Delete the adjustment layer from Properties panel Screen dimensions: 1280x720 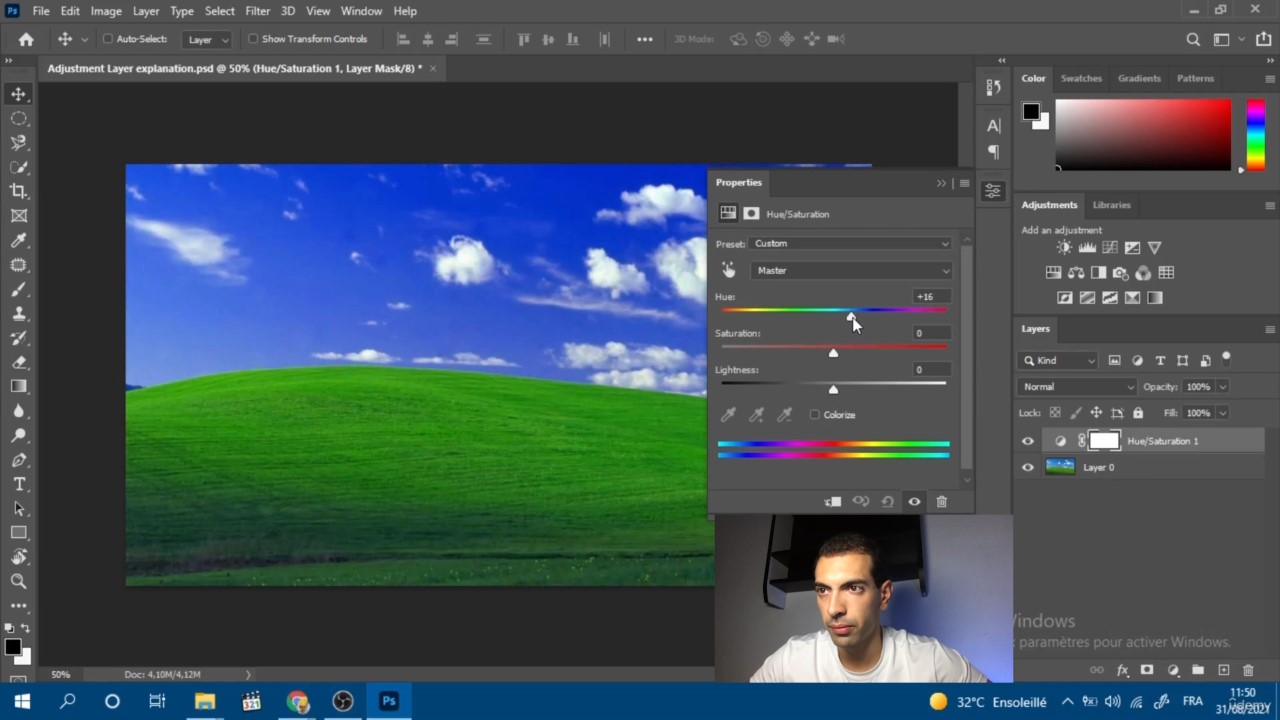(x=941, y=501)
